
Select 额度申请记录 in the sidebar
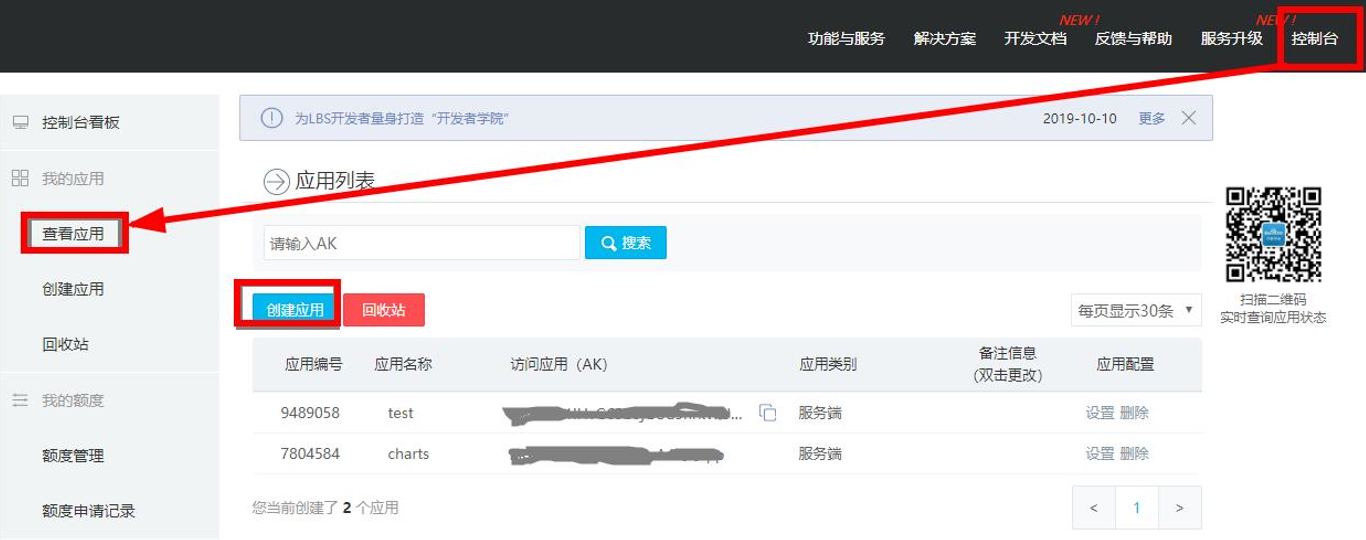[x=88, y=511]
